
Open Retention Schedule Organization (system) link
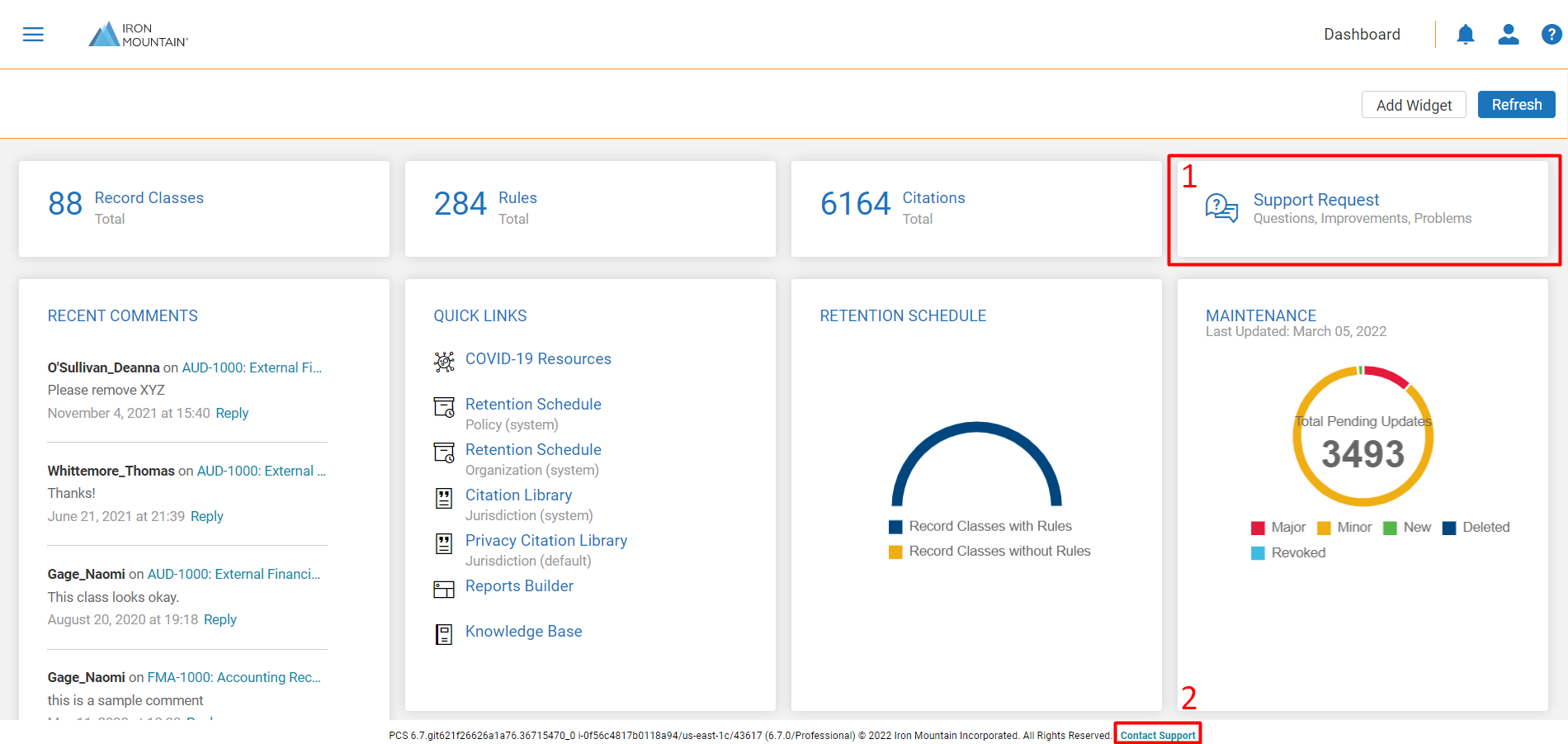pos(533,450)
